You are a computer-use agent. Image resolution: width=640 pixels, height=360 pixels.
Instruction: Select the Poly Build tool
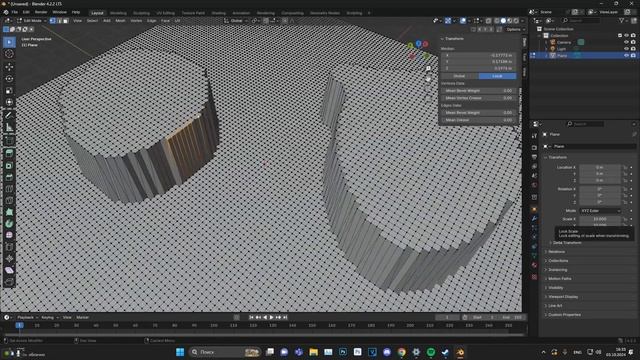(9, 212)
